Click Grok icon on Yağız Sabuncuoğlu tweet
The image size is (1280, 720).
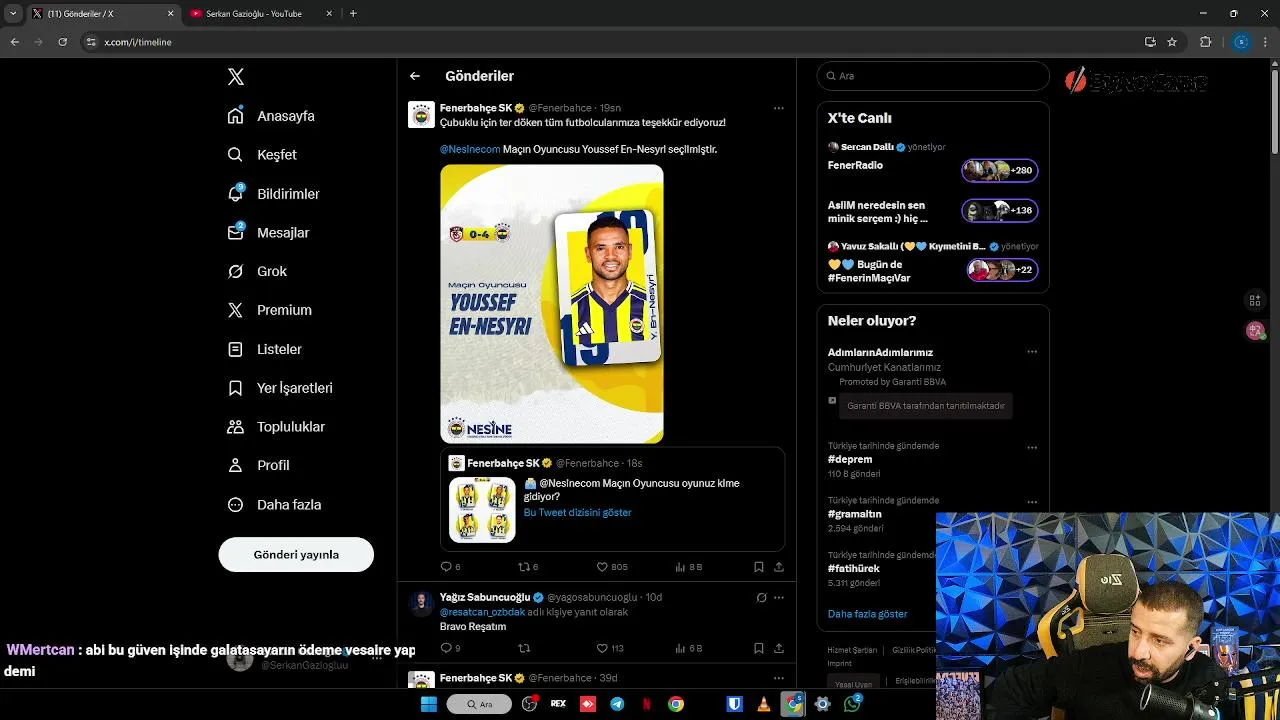pos(761,598)
